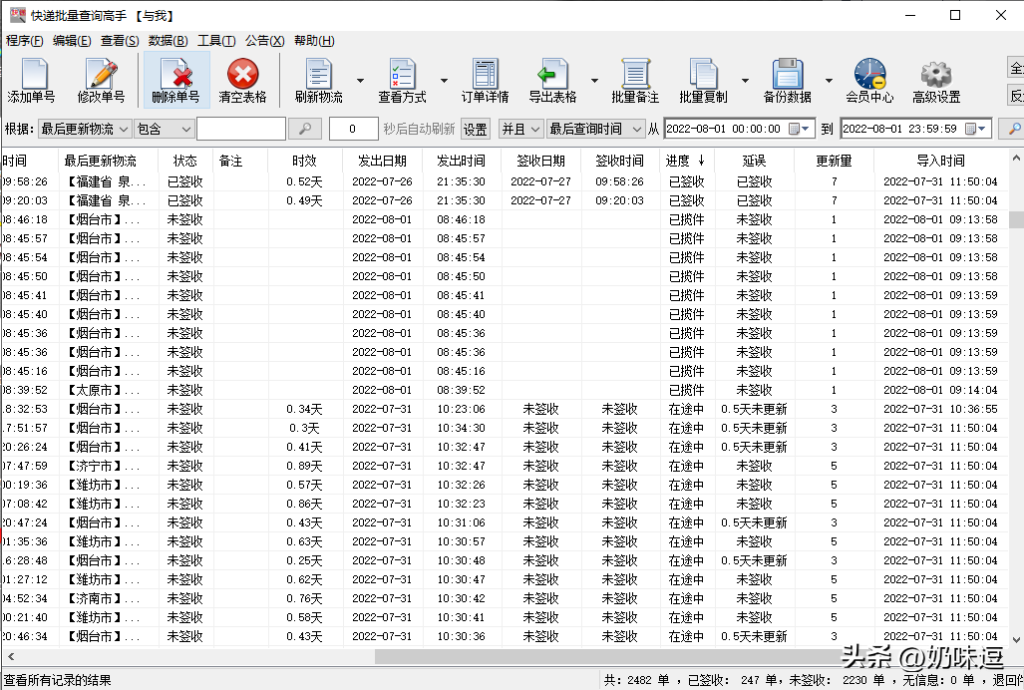Open the end date calendar picker
Image resolution: width=1024 pixels, height=690 pixels.
point(976,129)
